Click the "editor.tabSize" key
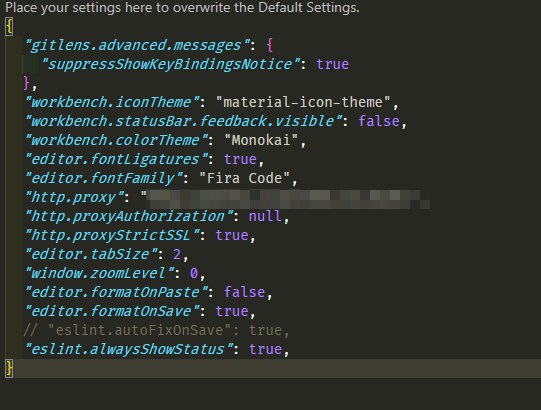Image resolution: width=541 pixels, height=410 pixels. (91, 254)
